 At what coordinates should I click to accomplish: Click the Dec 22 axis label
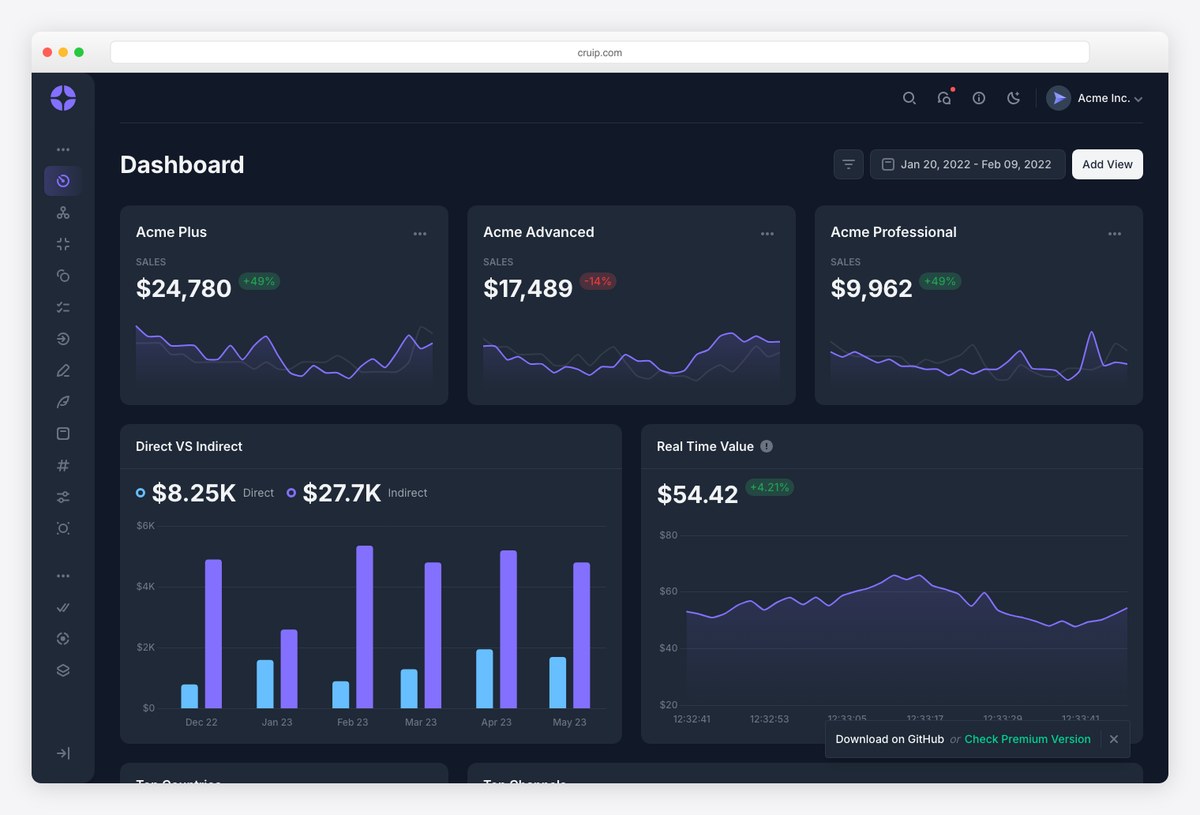201,722
